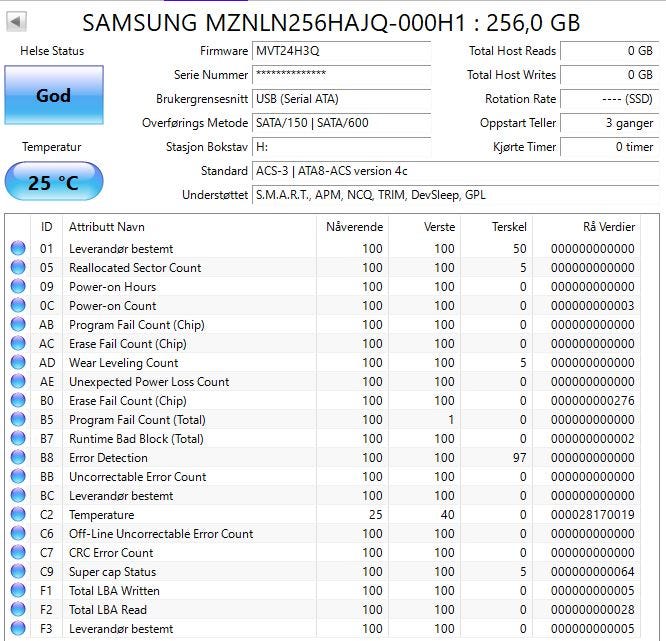Viewport: 666px width, 641px height.
Task: Click the Nåverende column header
Action: [353, 226]
